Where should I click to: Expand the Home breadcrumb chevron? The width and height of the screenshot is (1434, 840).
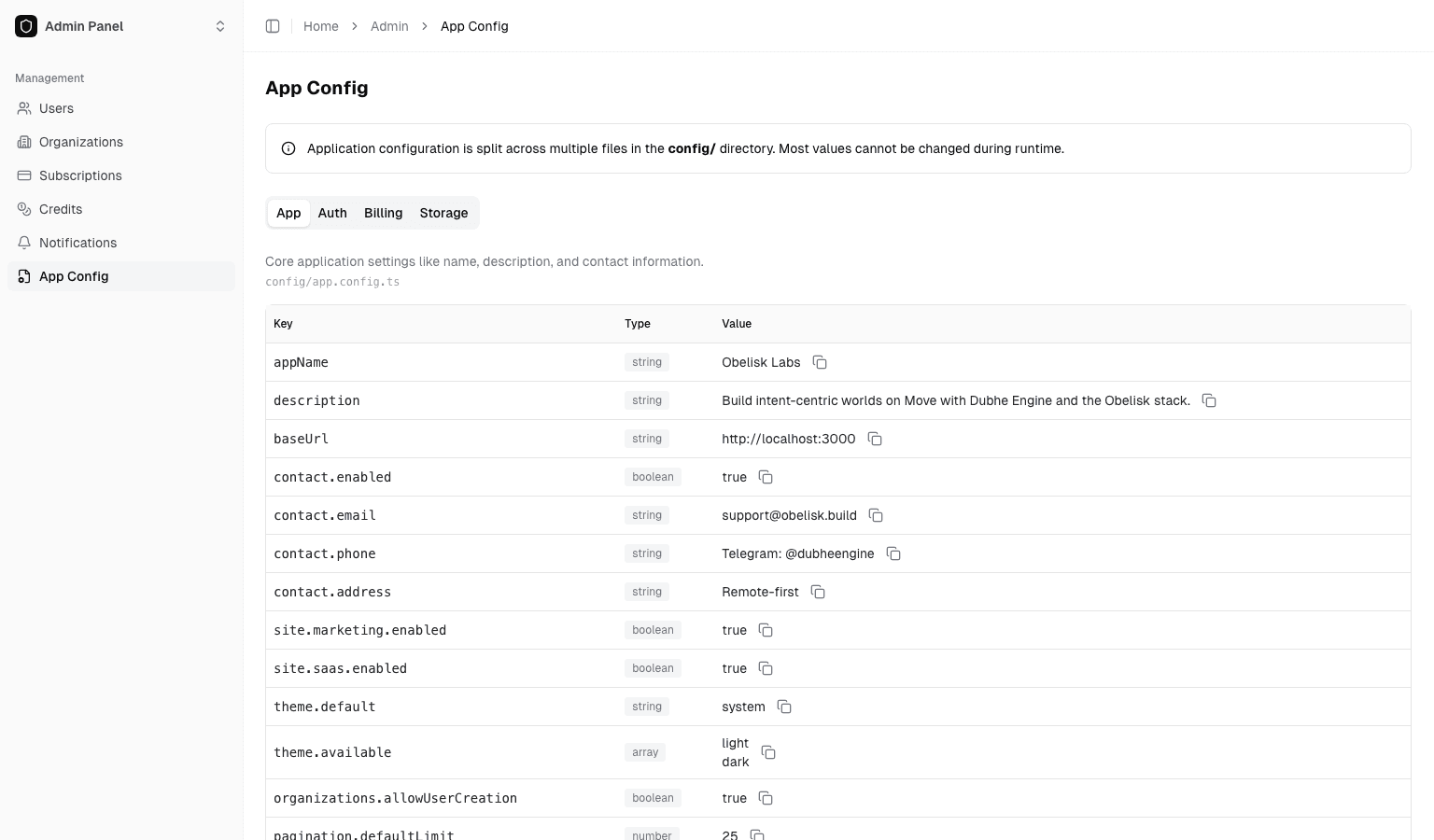pos(355,26)
